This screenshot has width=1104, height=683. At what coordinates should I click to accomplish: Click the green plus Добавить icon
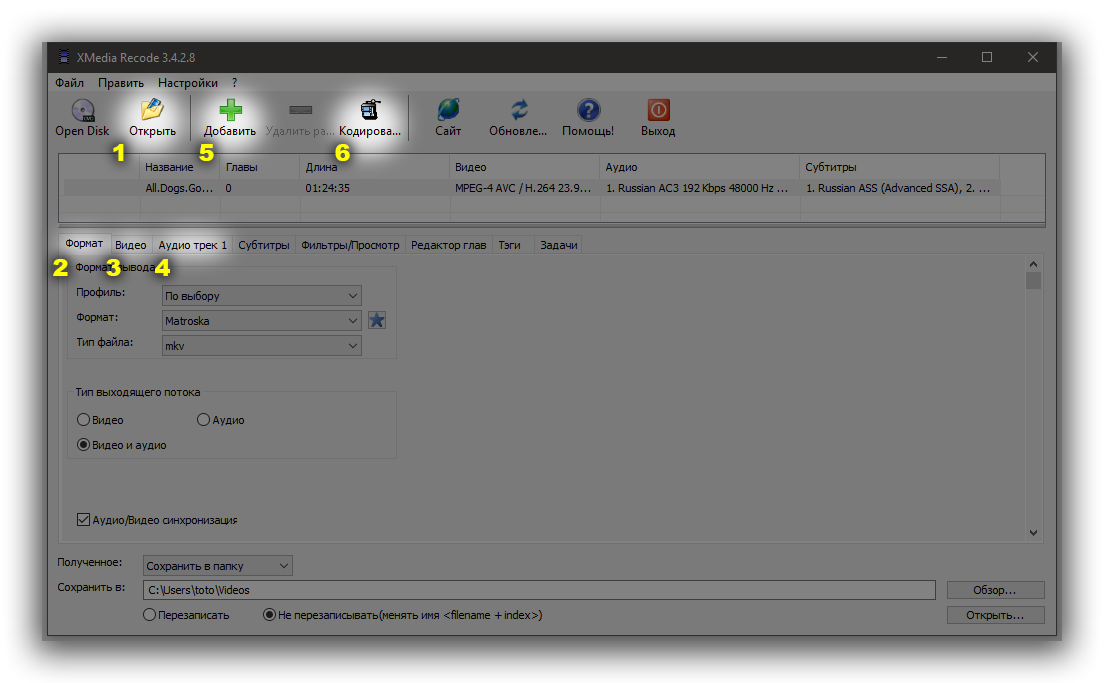click(230, 110)
